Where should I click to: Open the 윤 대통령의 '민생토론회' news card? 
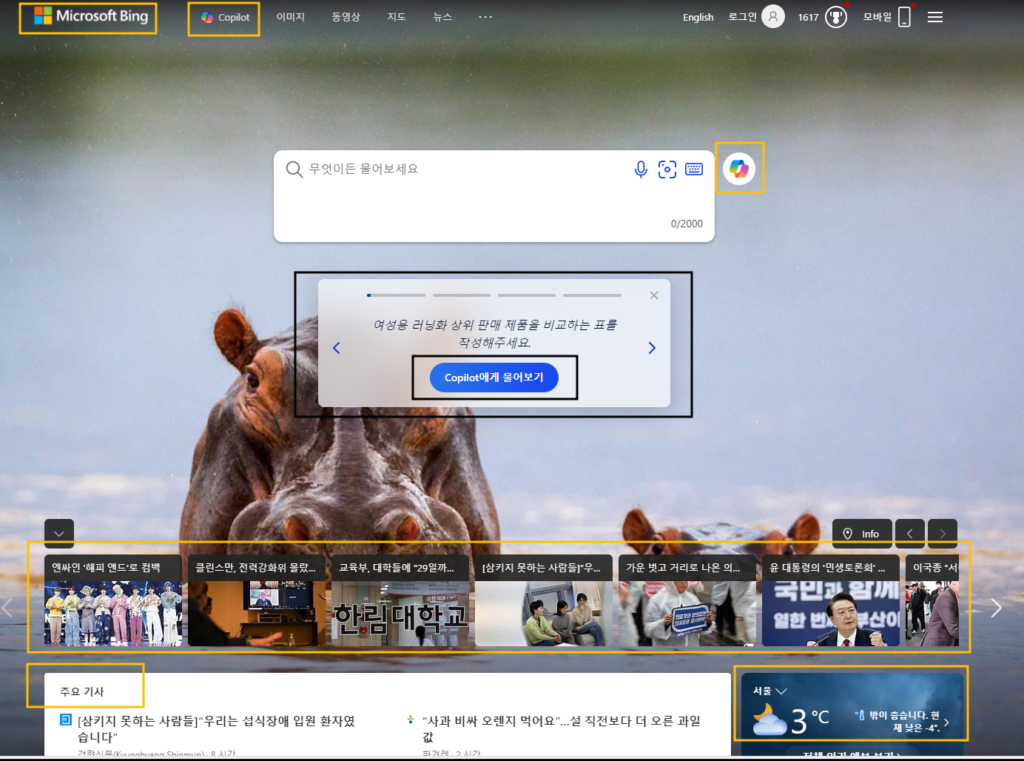831,600
